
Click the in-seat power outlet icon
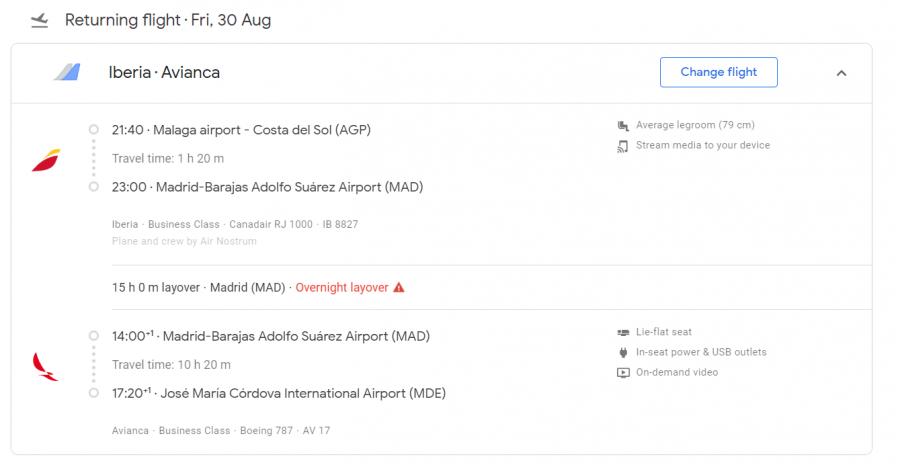624,352
